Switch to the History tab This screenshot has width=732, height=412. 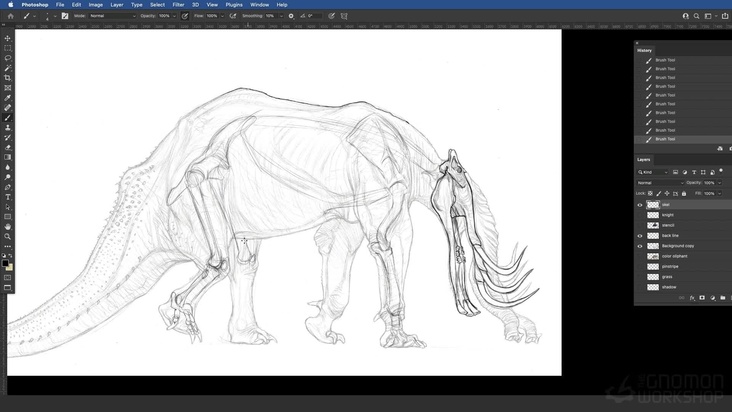(644, 50)
